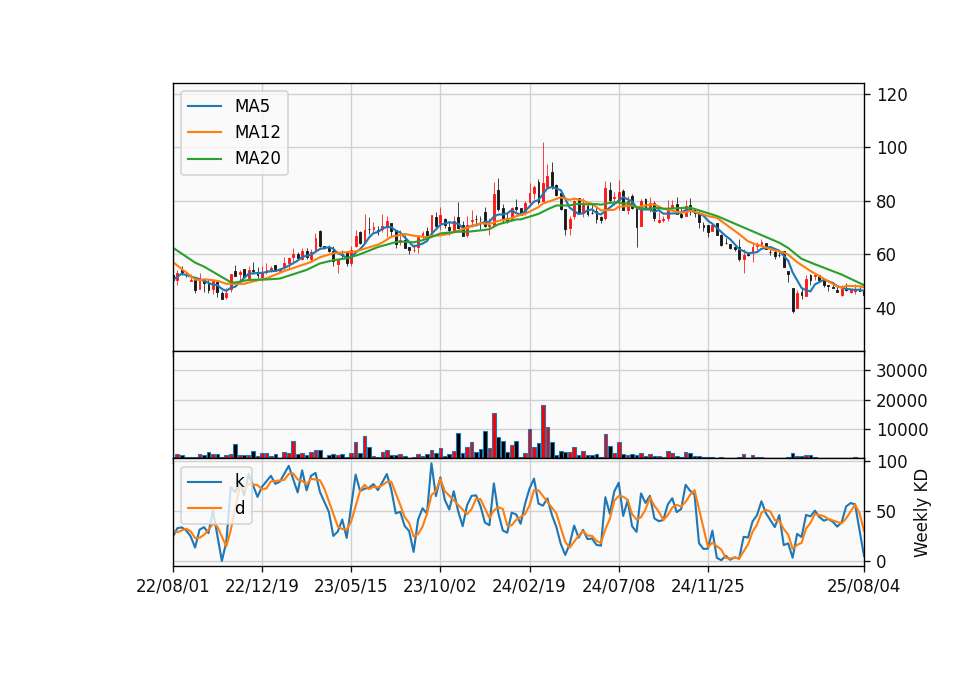The height and width of the screenshot is (690, 960).
Task: Click the 40 price axis label
Action: coord(887,309)
